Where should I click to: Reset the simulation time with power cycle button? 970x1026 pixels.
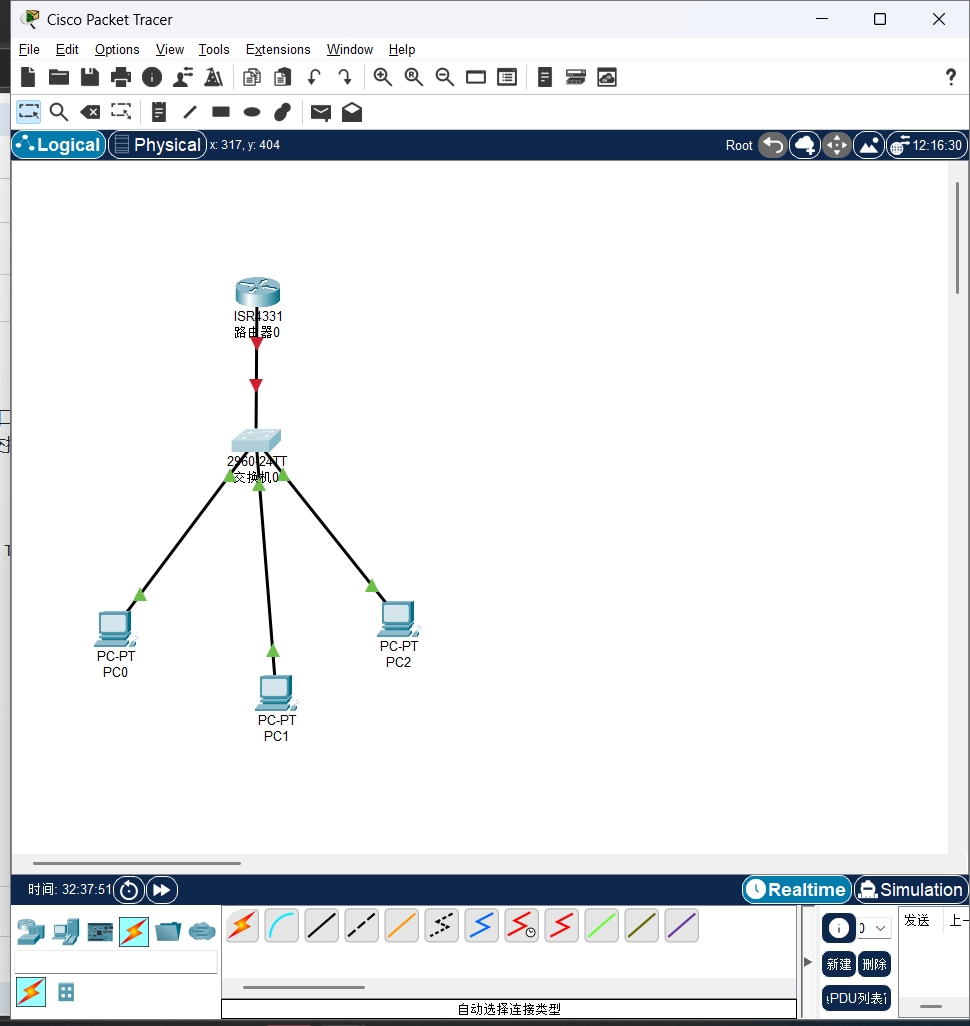[129, 890]
